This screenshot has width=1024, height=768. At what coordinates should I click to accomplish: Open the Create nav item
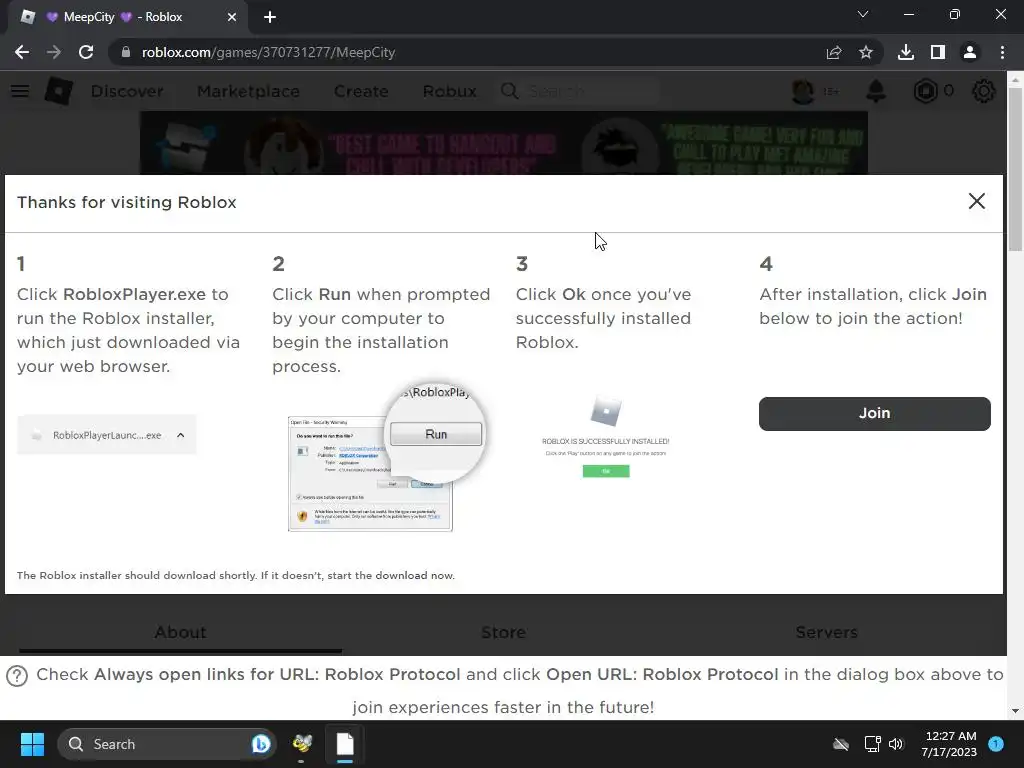pos(361,91)
